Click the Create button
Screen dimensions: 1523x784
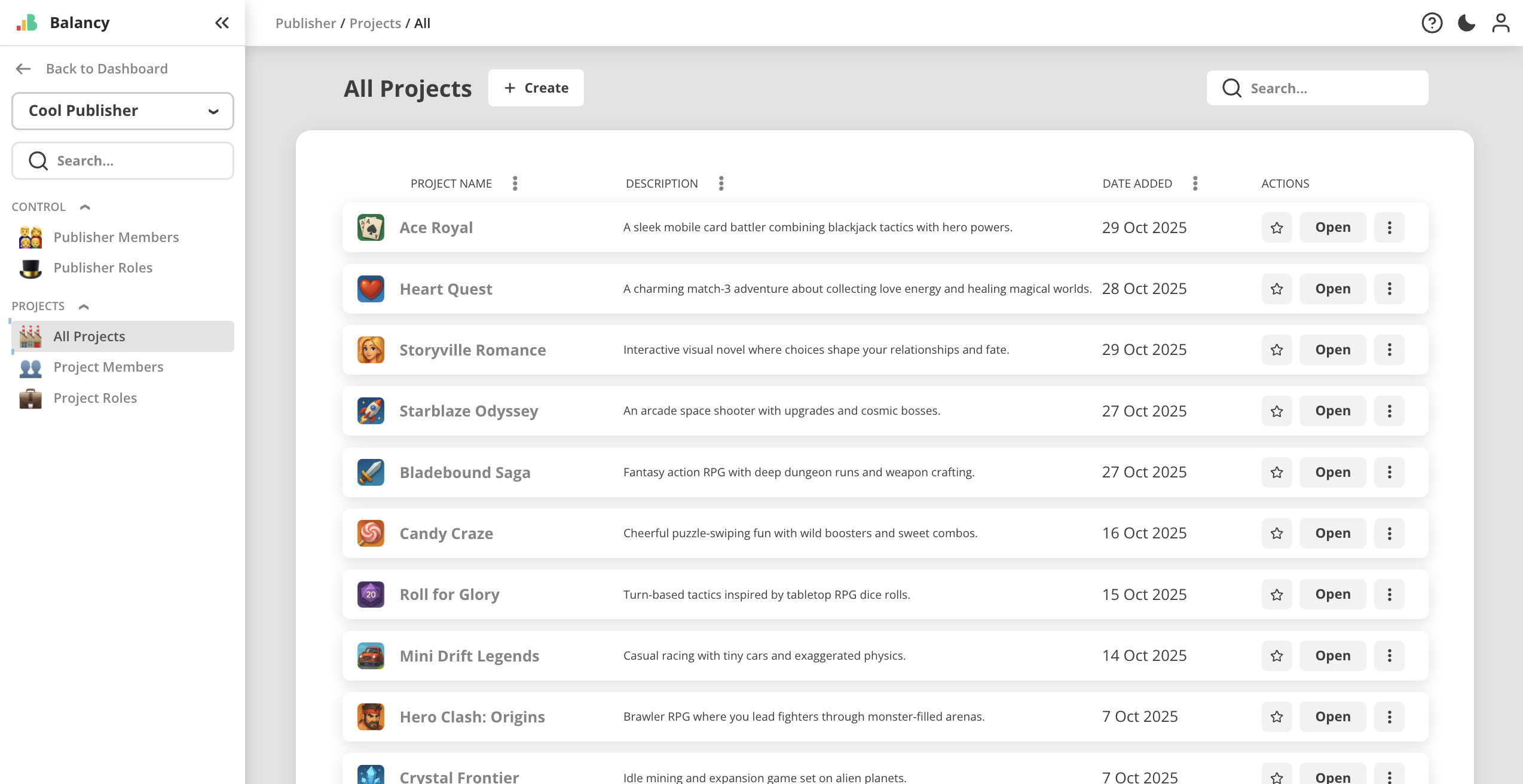click(536, 88)
